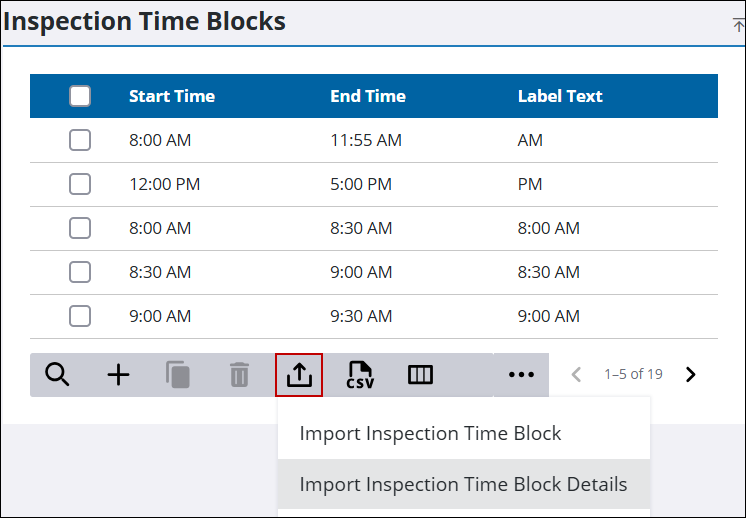This screenshot has height=518, width=746.
Task: Check the 8:00 AM to 11:55 AM row
Action: pos(80,140)
